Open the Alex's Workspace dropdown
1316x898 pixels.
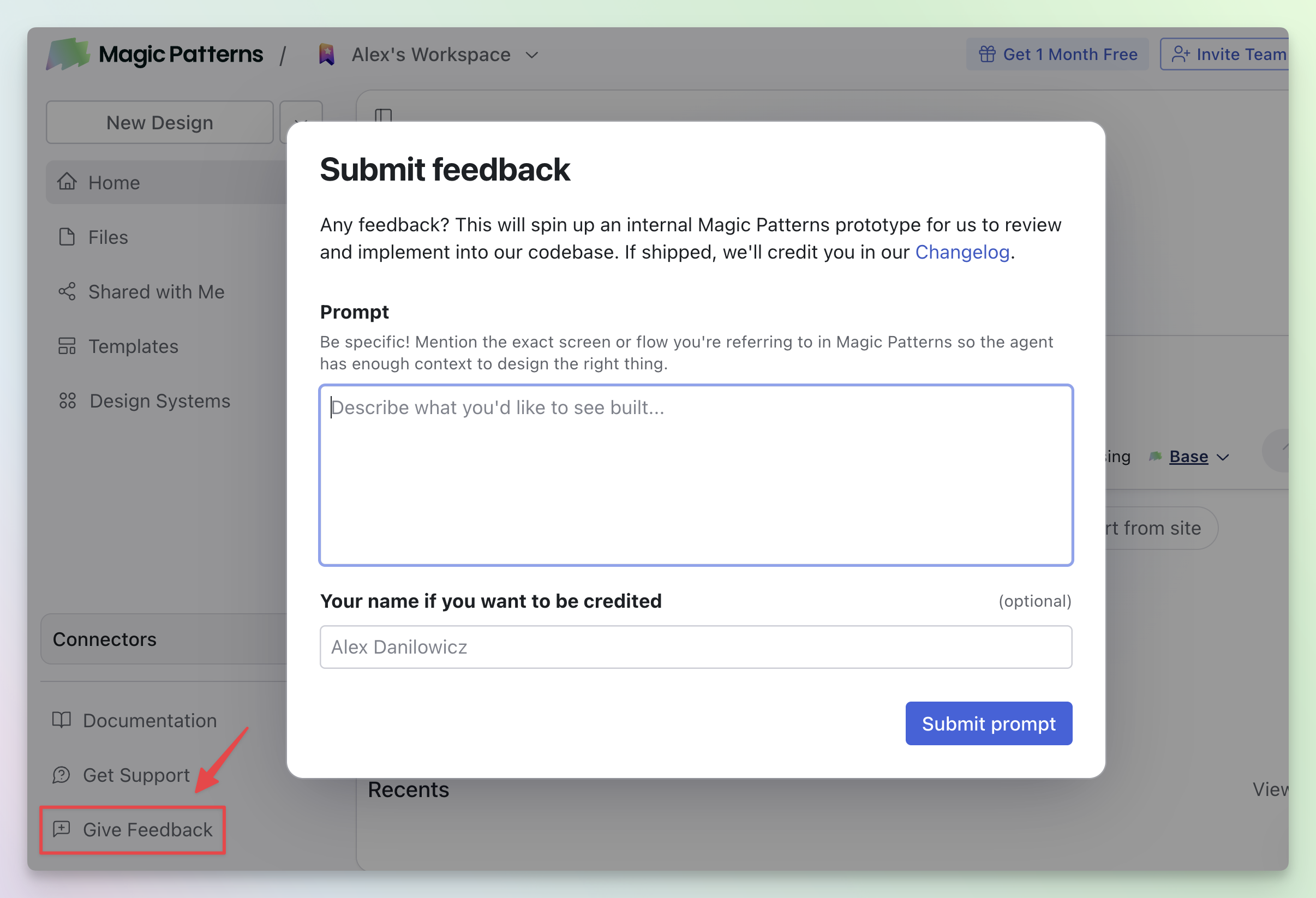(532, 55)
